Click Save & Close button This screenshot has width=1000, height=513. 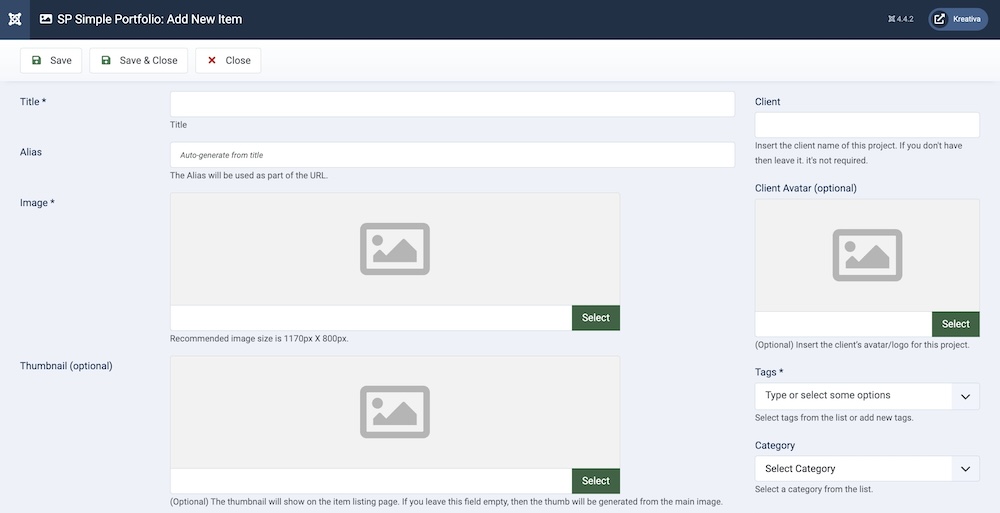[138, 60]
